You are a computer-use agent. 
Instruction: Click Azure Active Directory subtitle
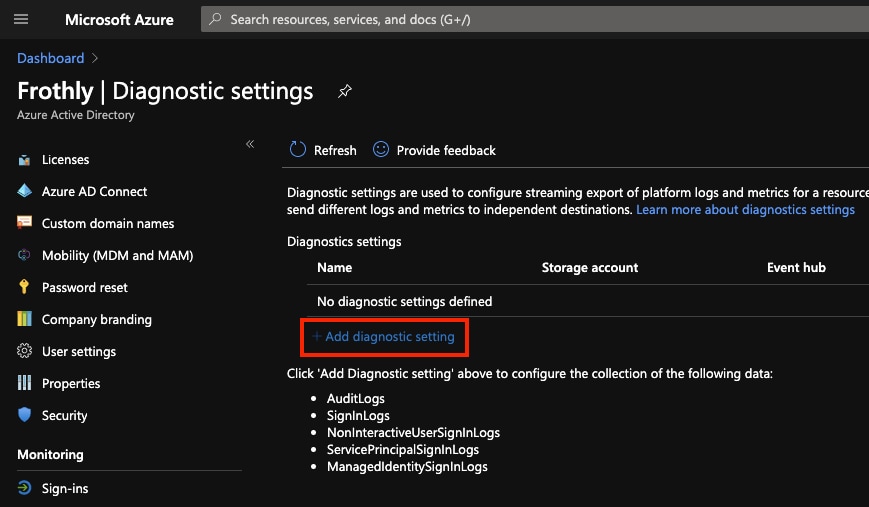(x=76, y=115)
